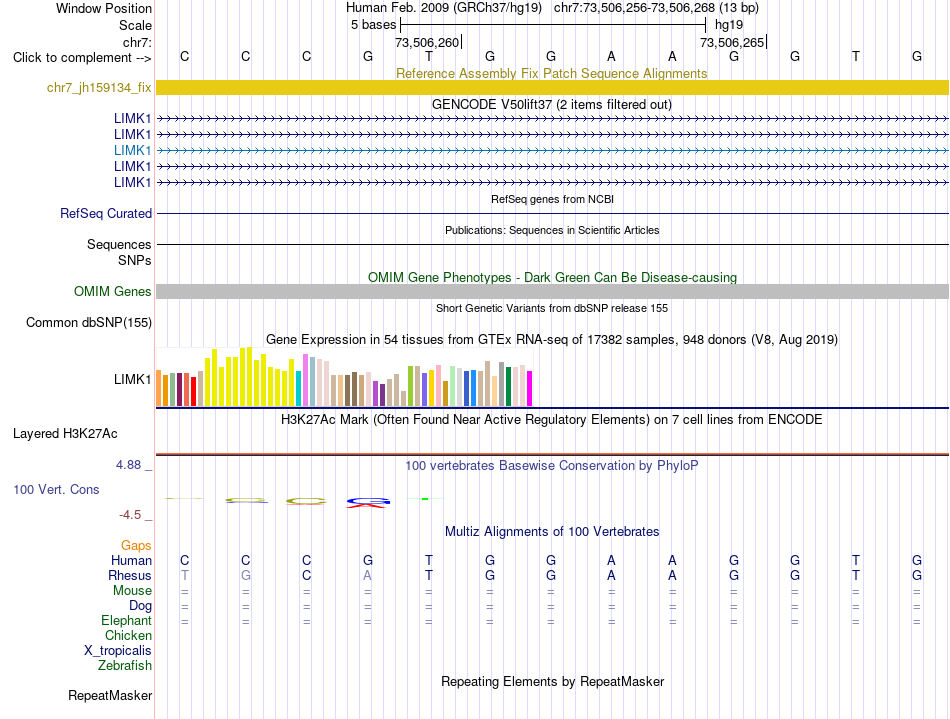
Task: Open the RefSeq genes from NCBI title
Action: (x=552, y=199)
